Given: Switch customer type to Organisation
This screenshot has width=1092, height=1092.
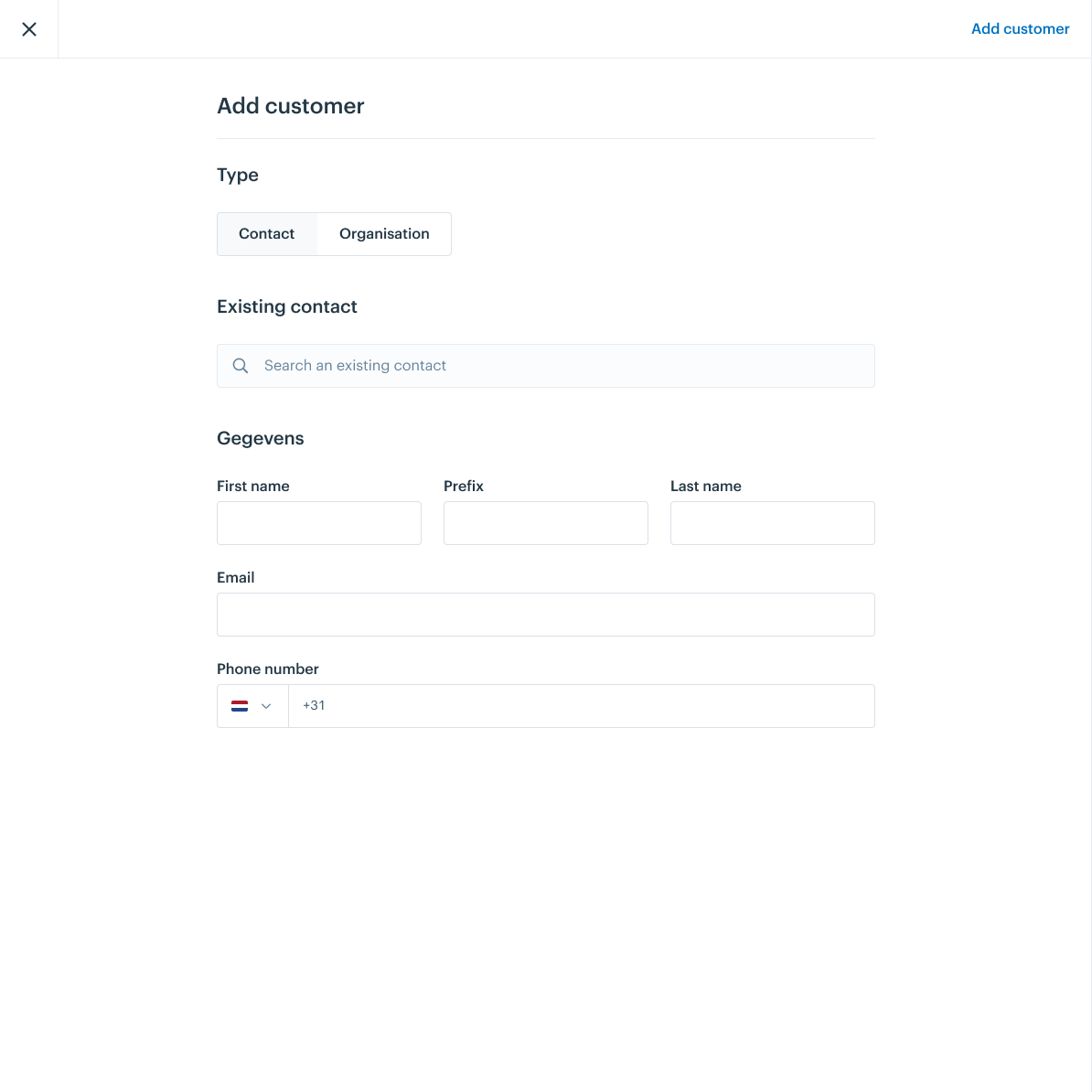Looking at the screenshot, I should pos(384,234).
